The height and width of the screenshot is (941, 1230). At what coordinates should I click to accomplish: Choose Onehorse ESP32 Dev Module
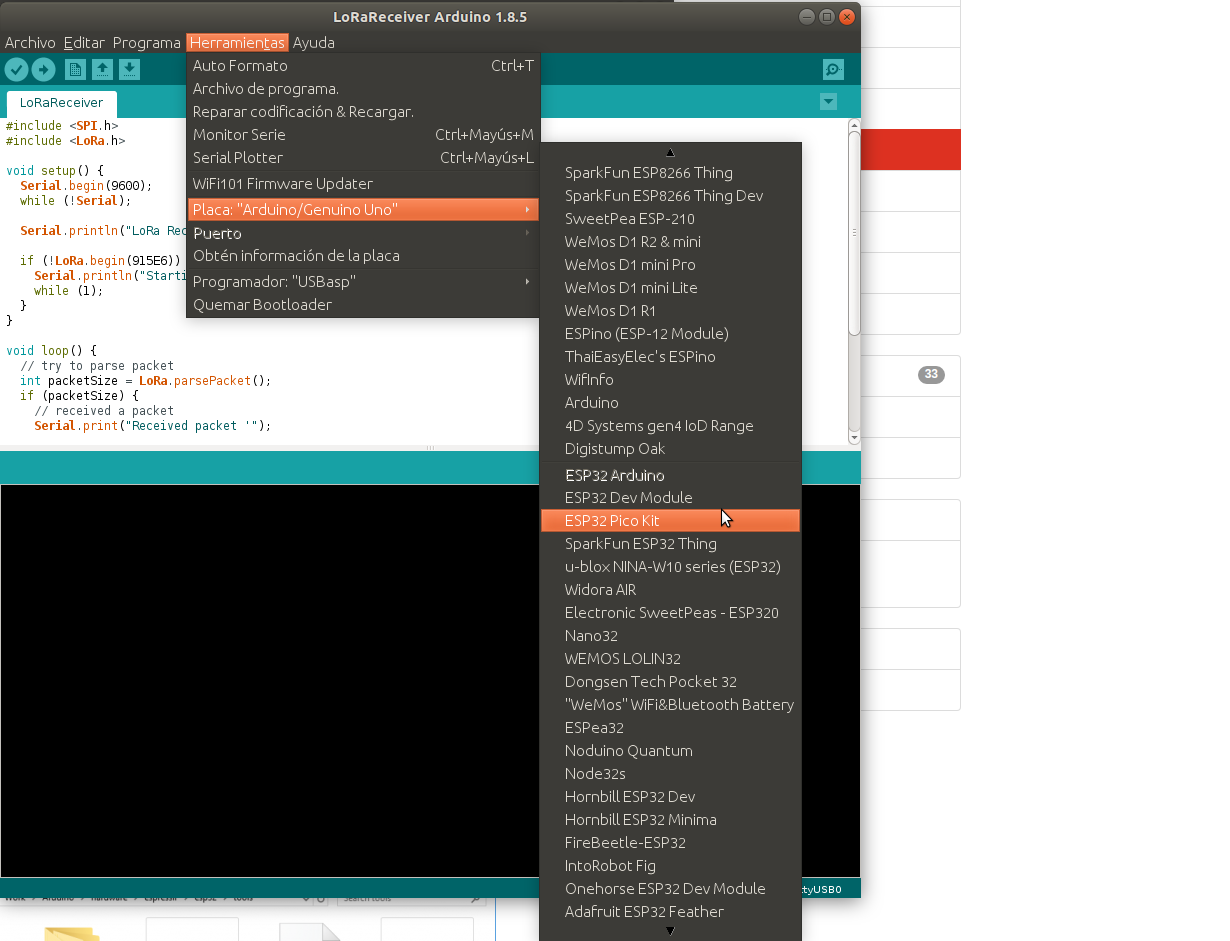(x=670, y=889)
